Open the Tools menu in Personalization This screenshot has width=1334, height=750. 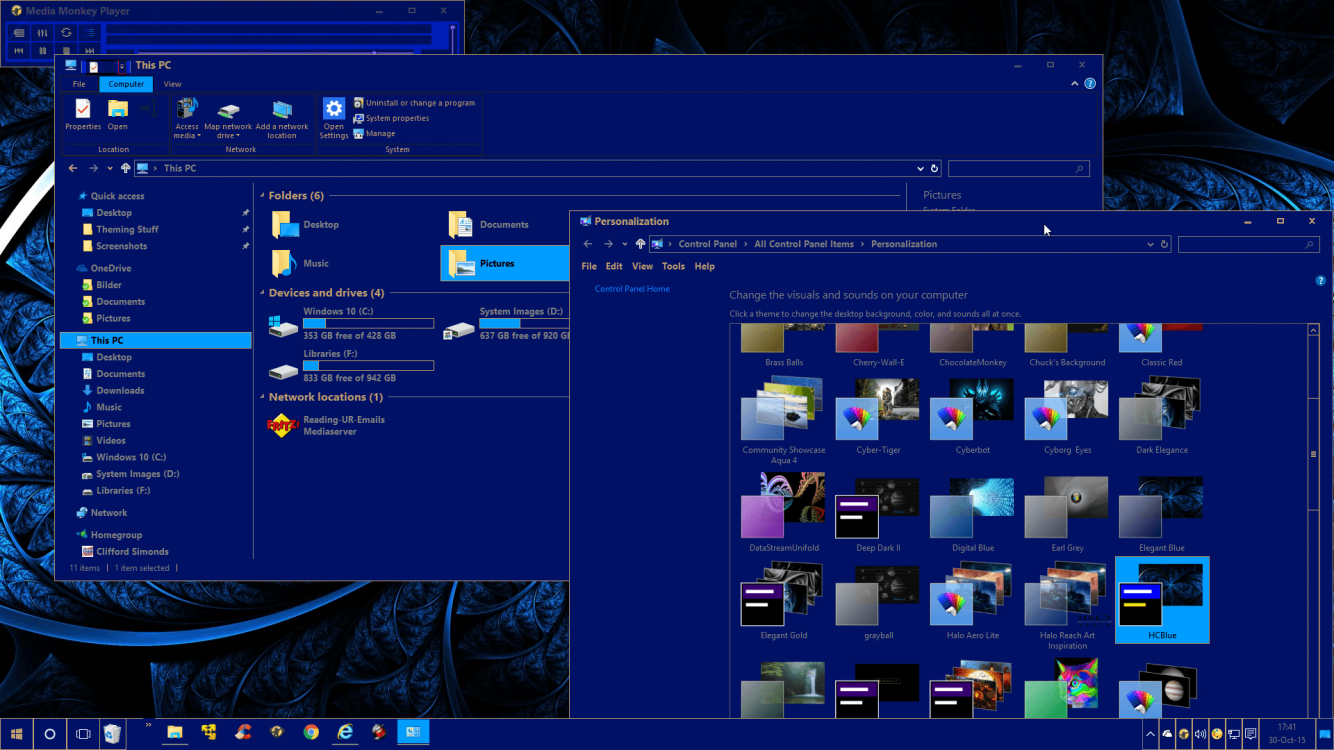673,266
